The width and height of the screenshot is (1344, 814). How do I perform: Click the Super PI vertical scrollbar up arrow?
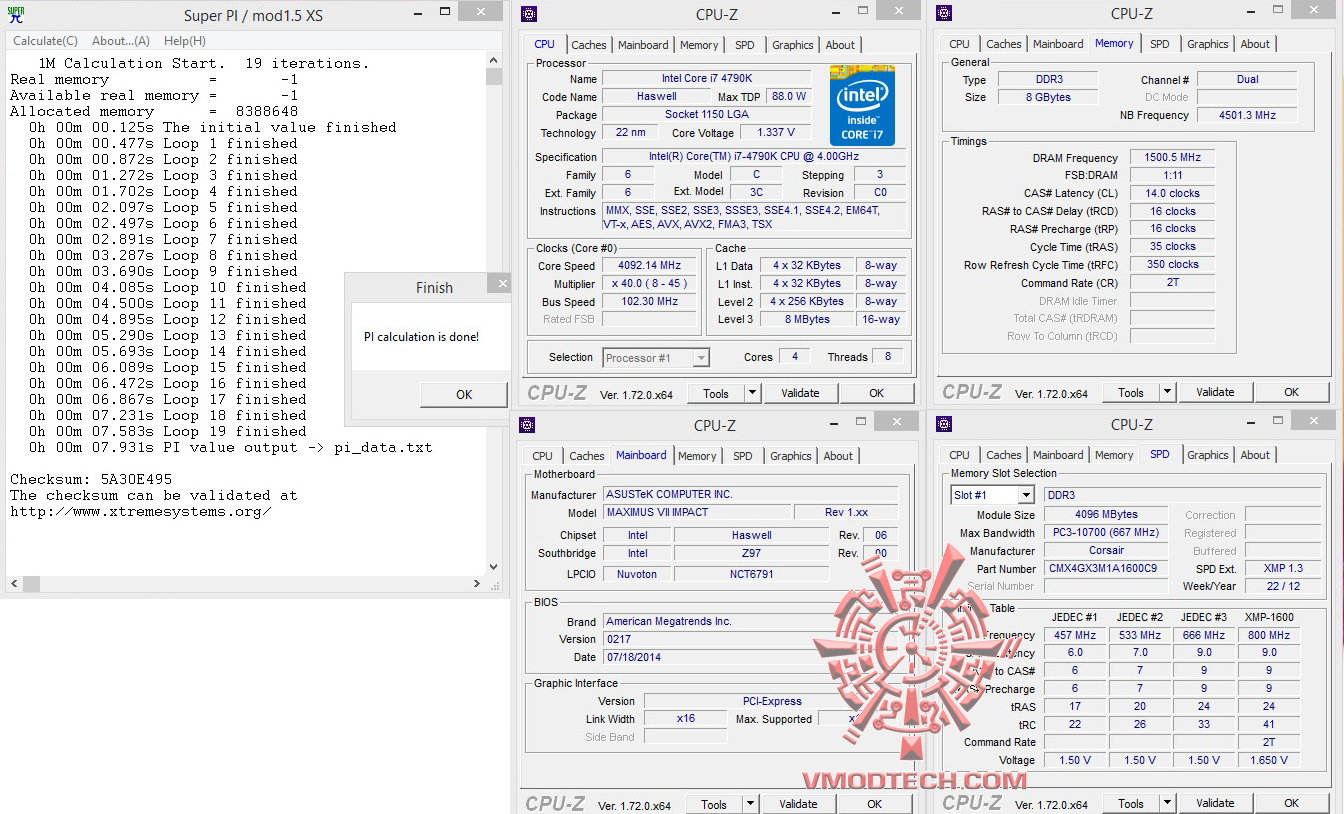click(494, 59)
